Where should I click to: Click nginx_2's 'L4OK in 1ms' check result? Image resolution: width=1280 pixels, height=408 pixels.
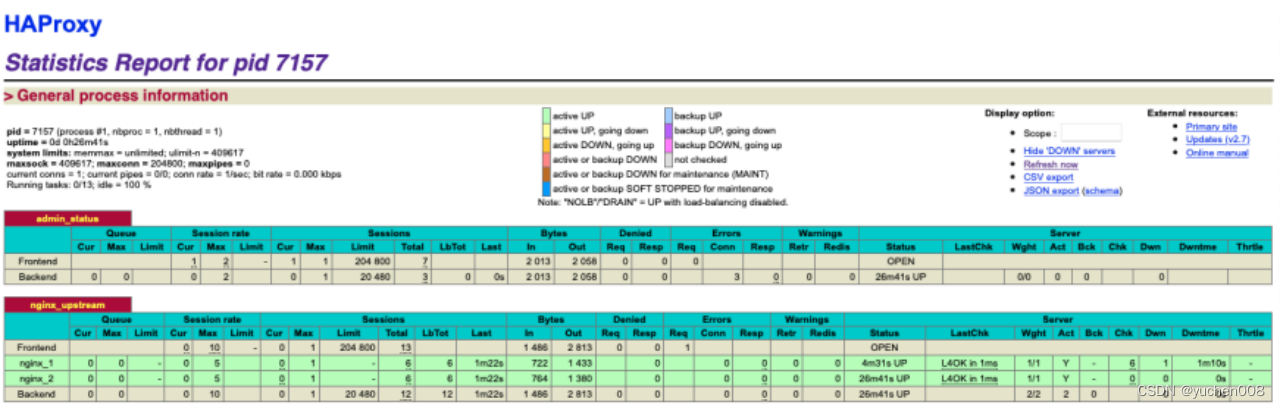click(x=970, y=379)
